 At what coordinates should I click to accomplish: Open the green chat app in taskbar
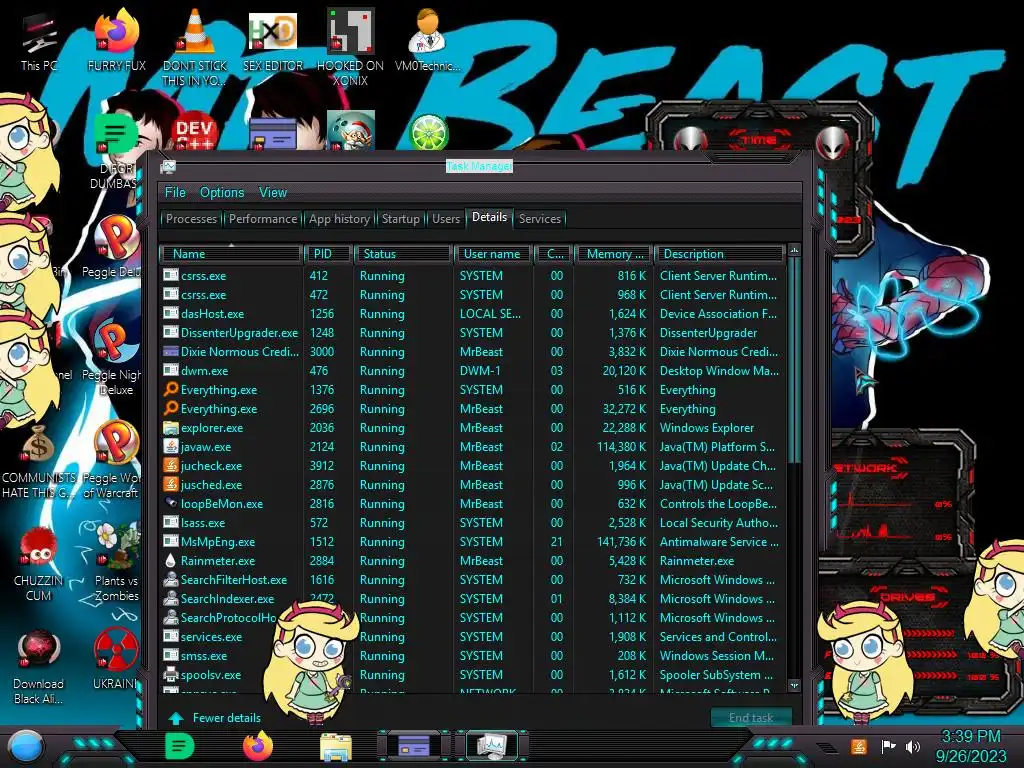180,746
